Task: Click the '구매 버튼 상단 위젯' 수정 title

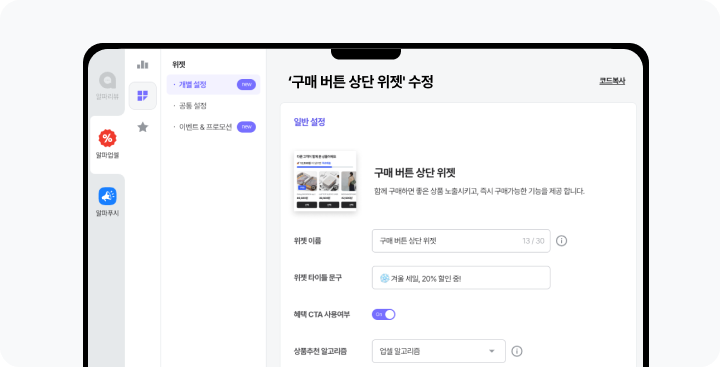Action: 360,82
